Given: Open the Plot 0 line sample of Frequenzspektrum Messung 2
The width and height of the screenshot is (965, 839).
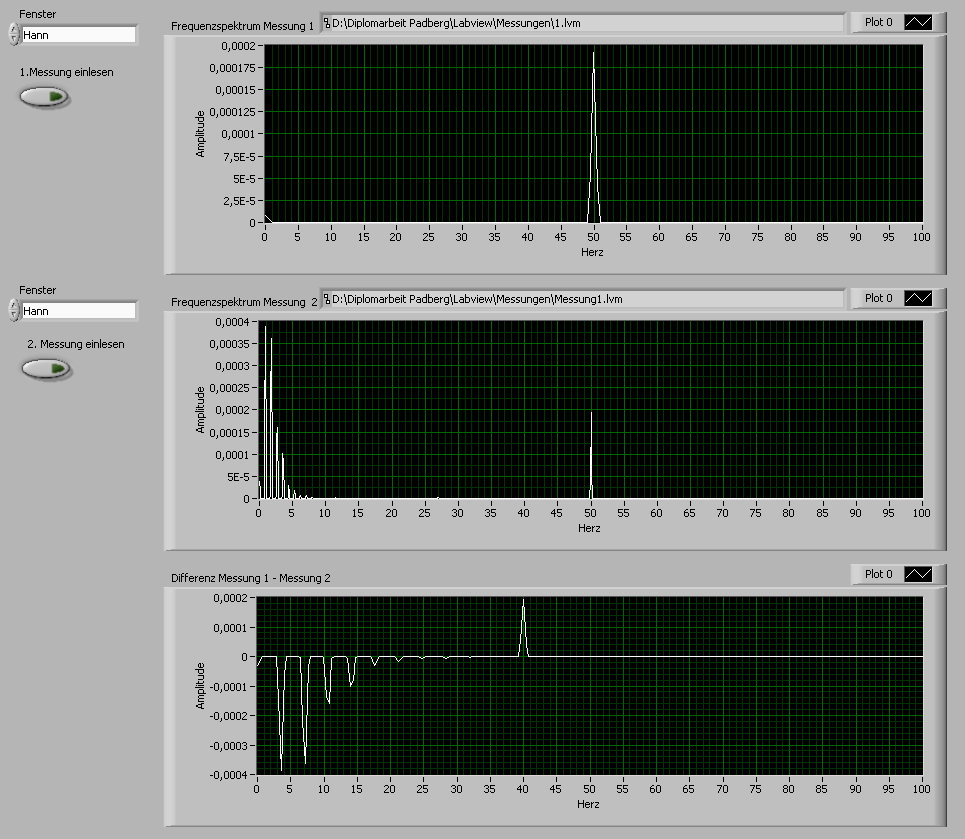Looking at the screenshot, I should point(918,298).
